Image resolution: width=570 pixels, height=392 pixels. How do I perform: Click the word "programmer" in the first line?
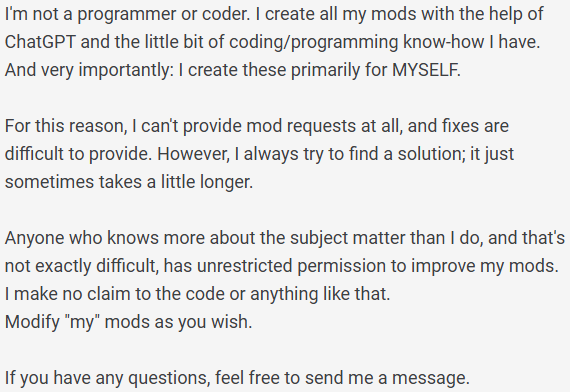[x=127, y=15]
